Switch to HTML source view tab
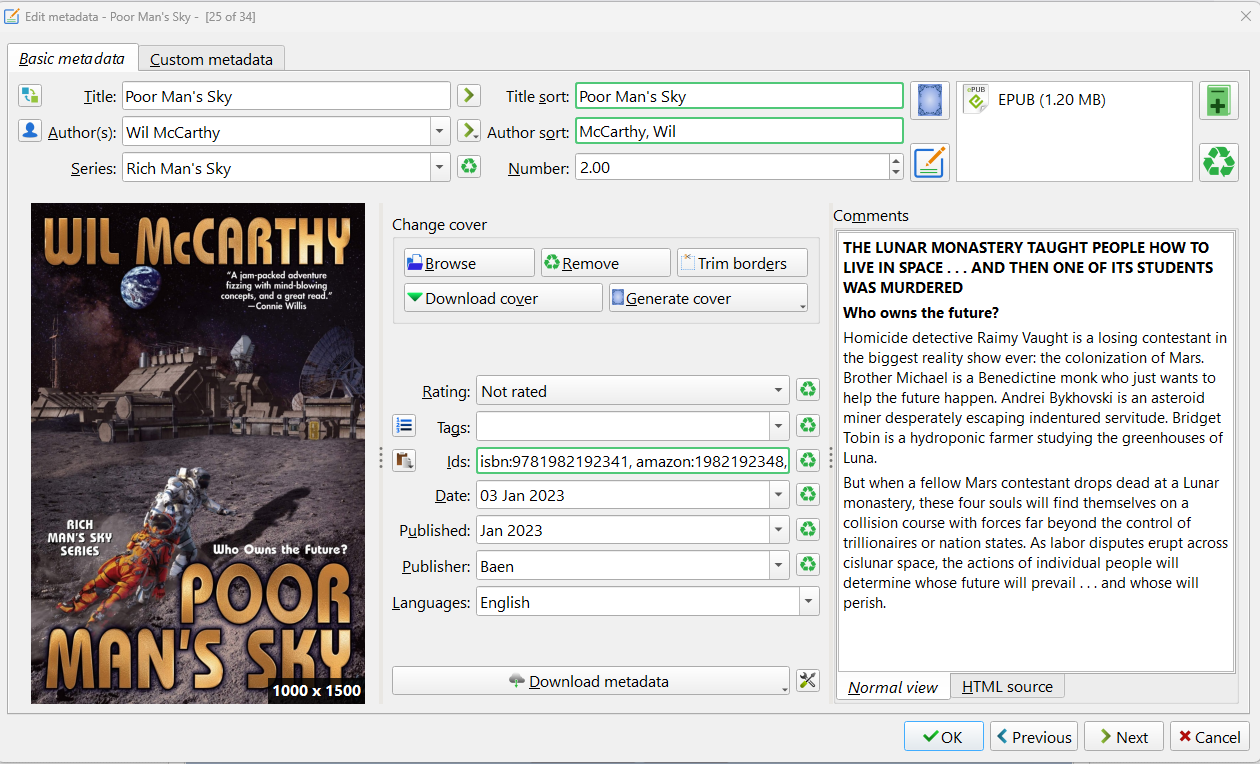 pyautogui.click(x=1007, y=686)
